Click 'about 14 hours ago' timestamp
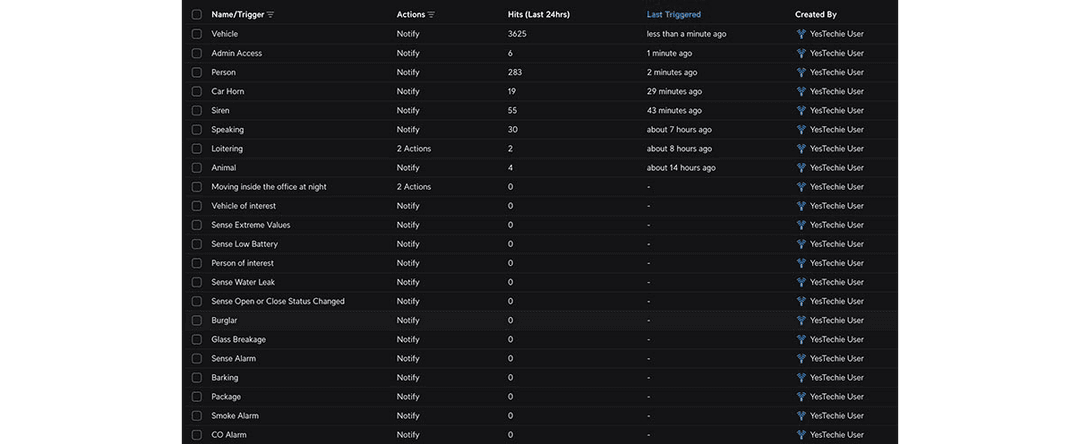This screenshot has width=1080, height=444. 681,167
